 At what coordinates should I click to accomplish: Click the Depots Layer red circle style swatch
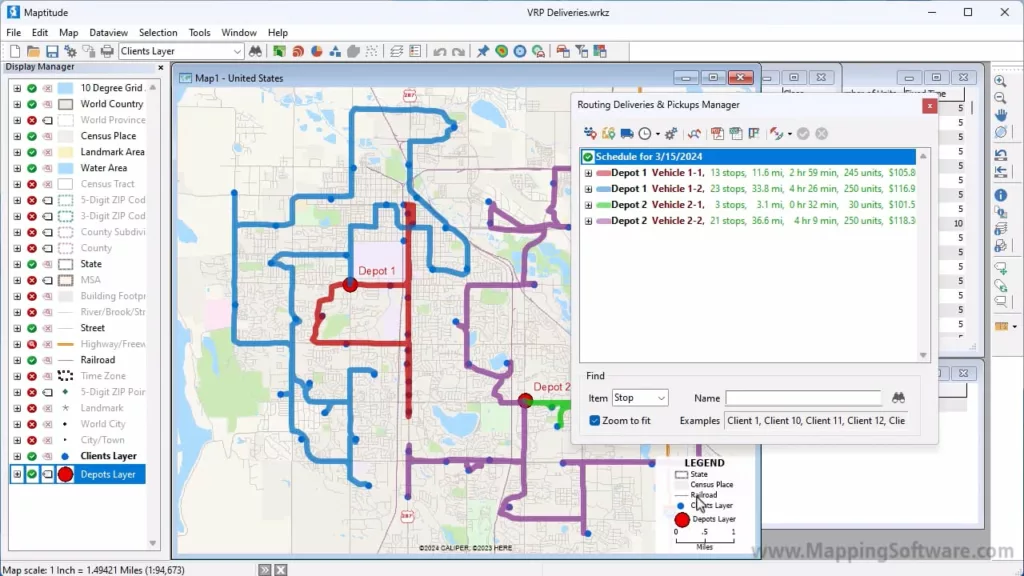66,474
